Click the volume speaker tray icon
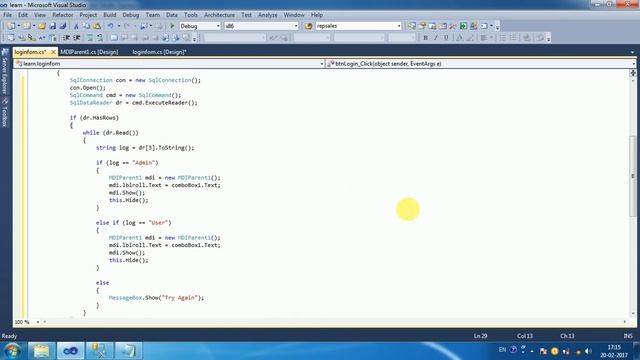This screenshot has height=360, width=640. 588,351
